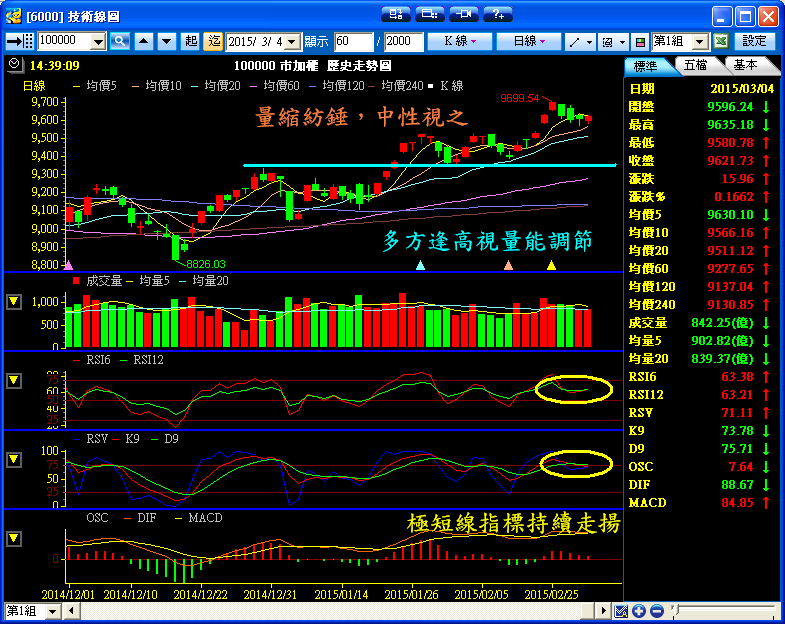Click the down arrow for next stock
This screenshot has height=624, width=785.
click(165, 41)
